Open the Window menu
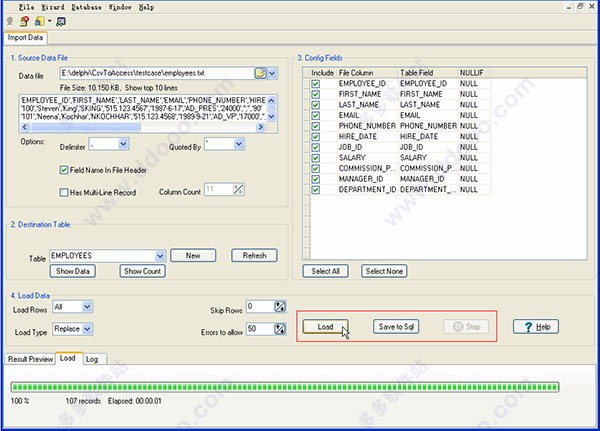The width and height of the screenshot is (600, 431). (120, 7)
